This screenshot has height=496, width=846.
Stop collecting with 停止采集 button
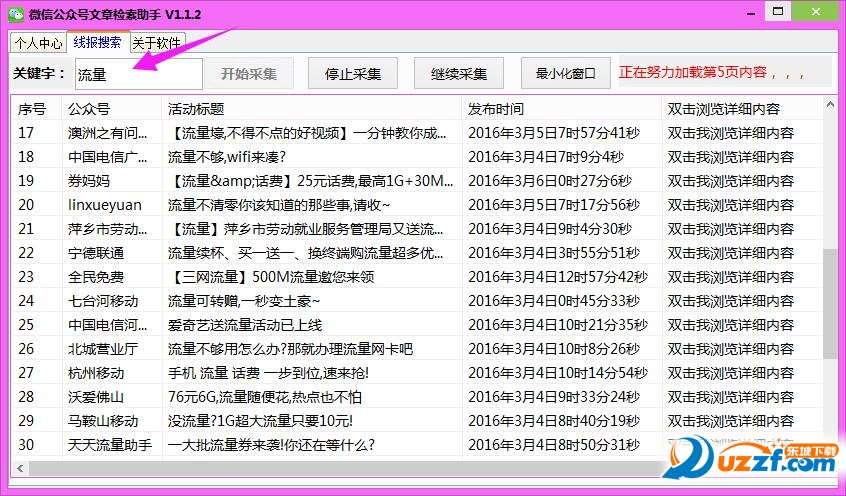tap(353, 73)
